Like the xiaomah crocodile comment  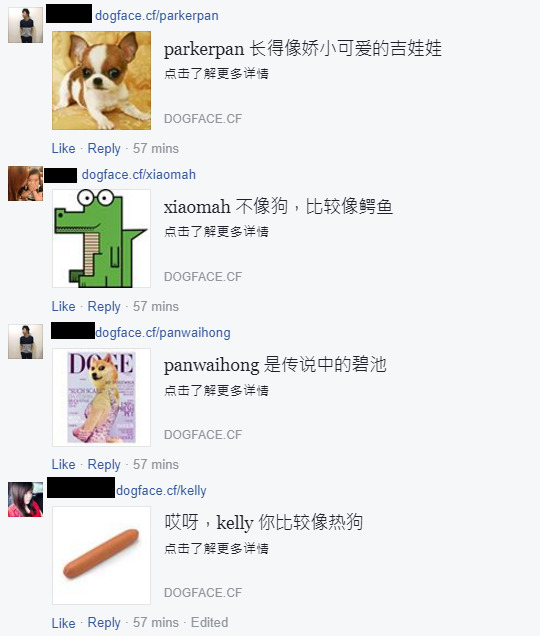pos(63,307)
